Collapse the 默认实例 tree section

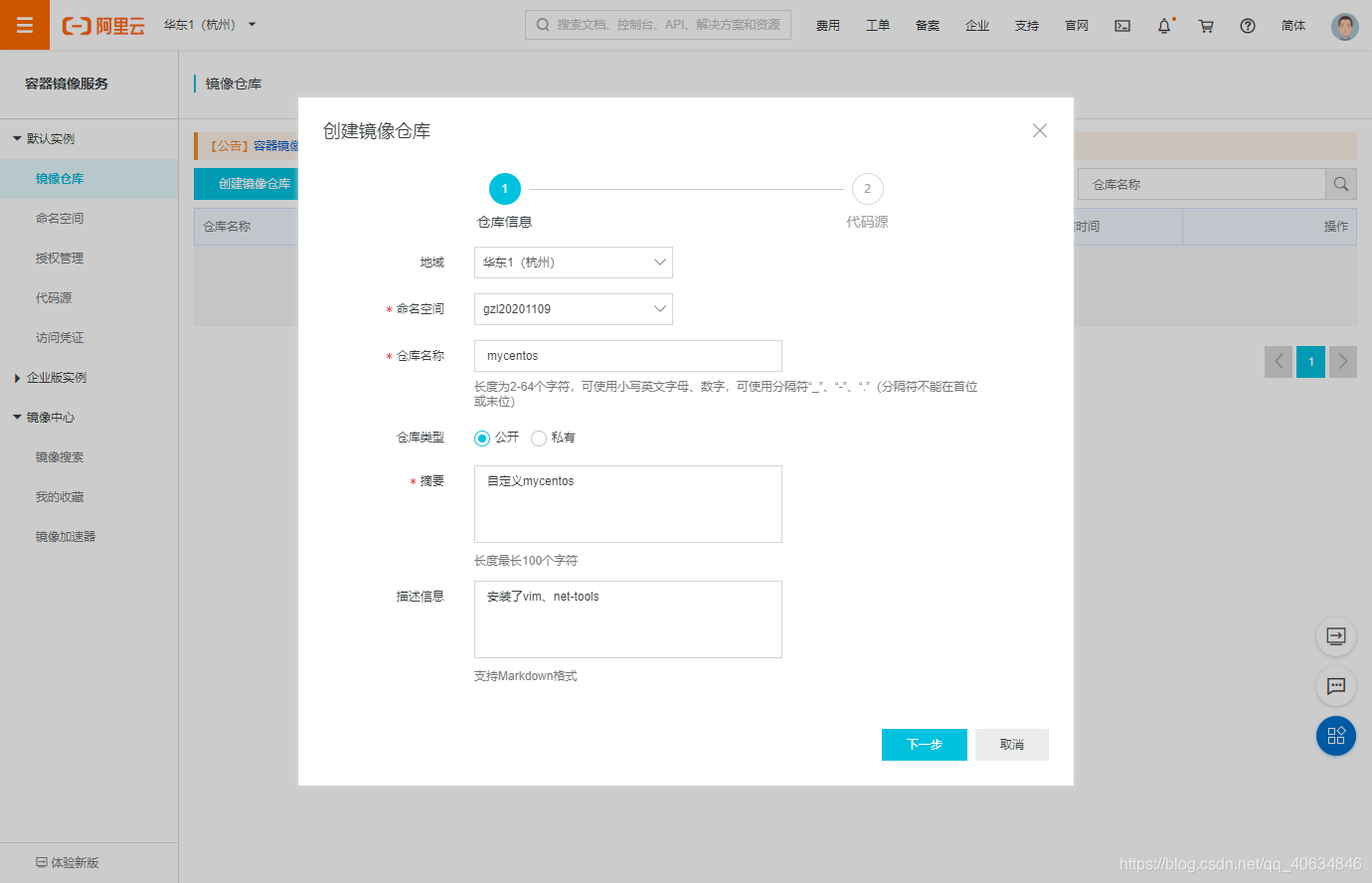click(x=17, y=139)
